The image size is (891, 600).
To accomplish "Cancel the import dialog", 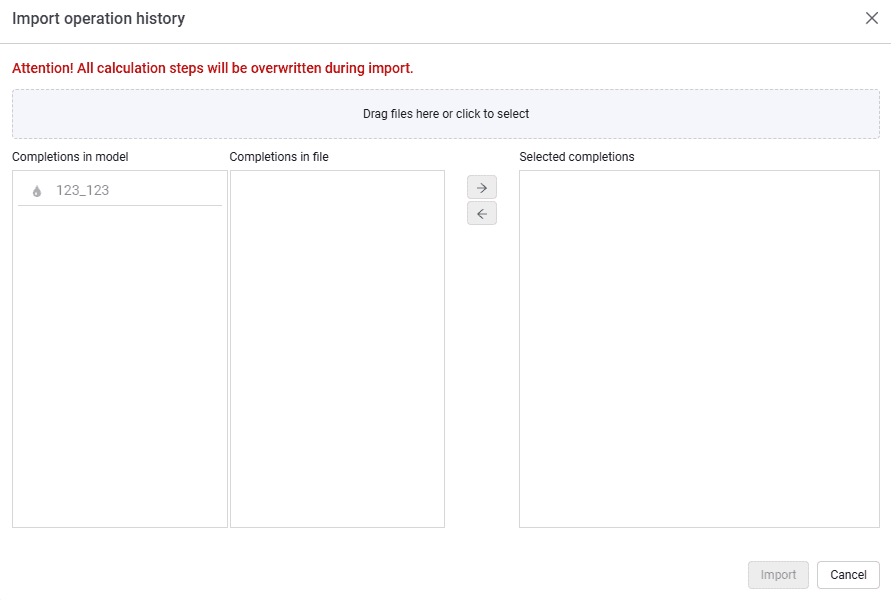I will click(848, 575).
